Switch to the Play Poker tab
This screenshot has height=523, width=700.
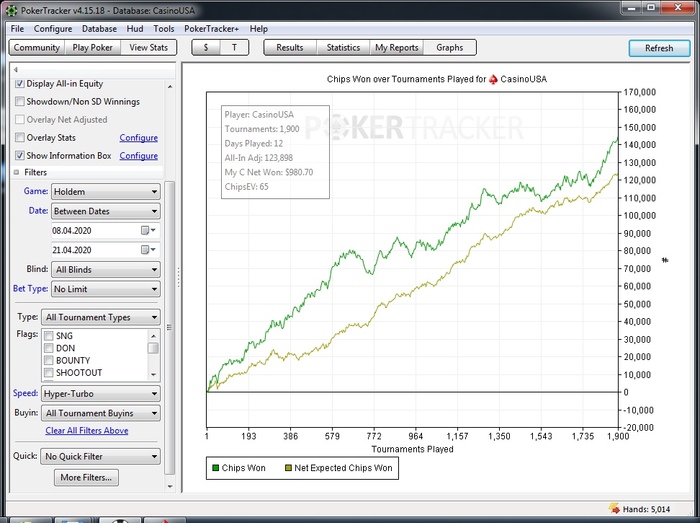[92, 47]
